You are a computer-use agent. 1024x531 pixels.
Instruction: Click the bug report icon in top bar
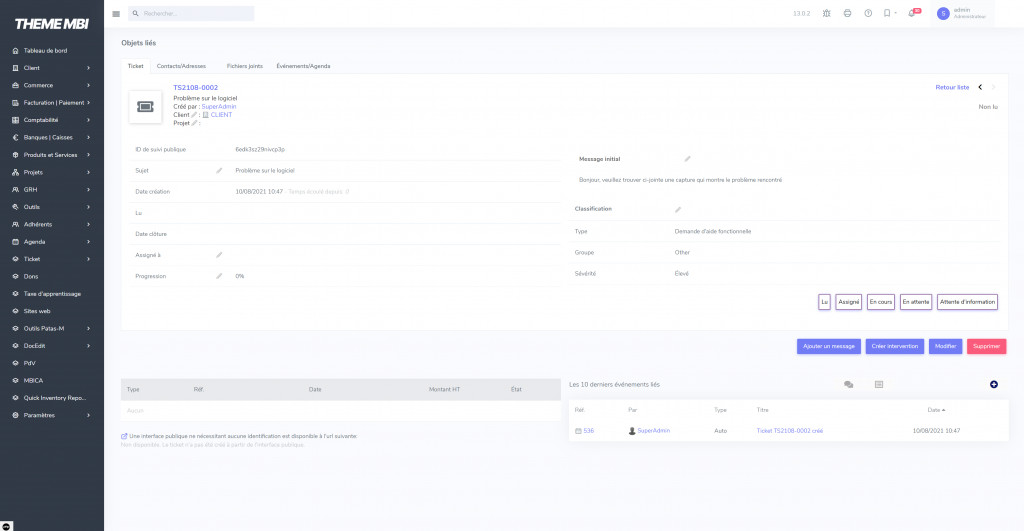click(827, 13)
